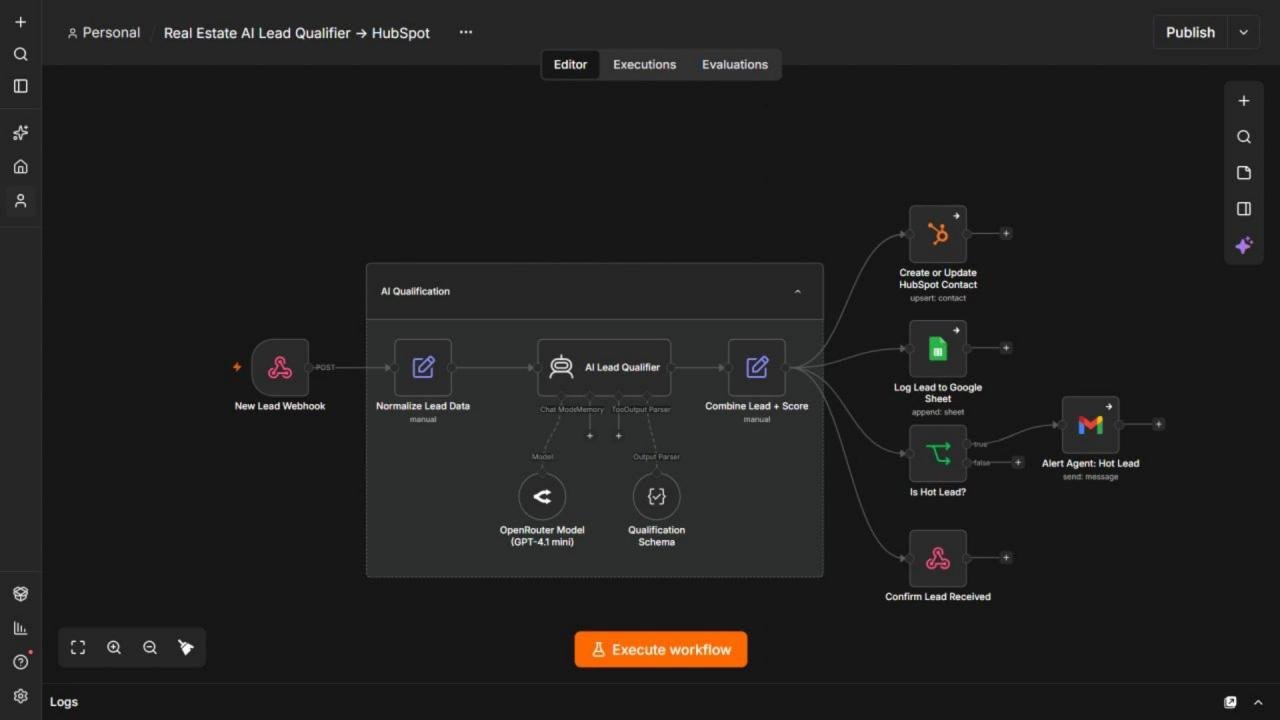Toggle the right side panel view

click(1244, 209)
